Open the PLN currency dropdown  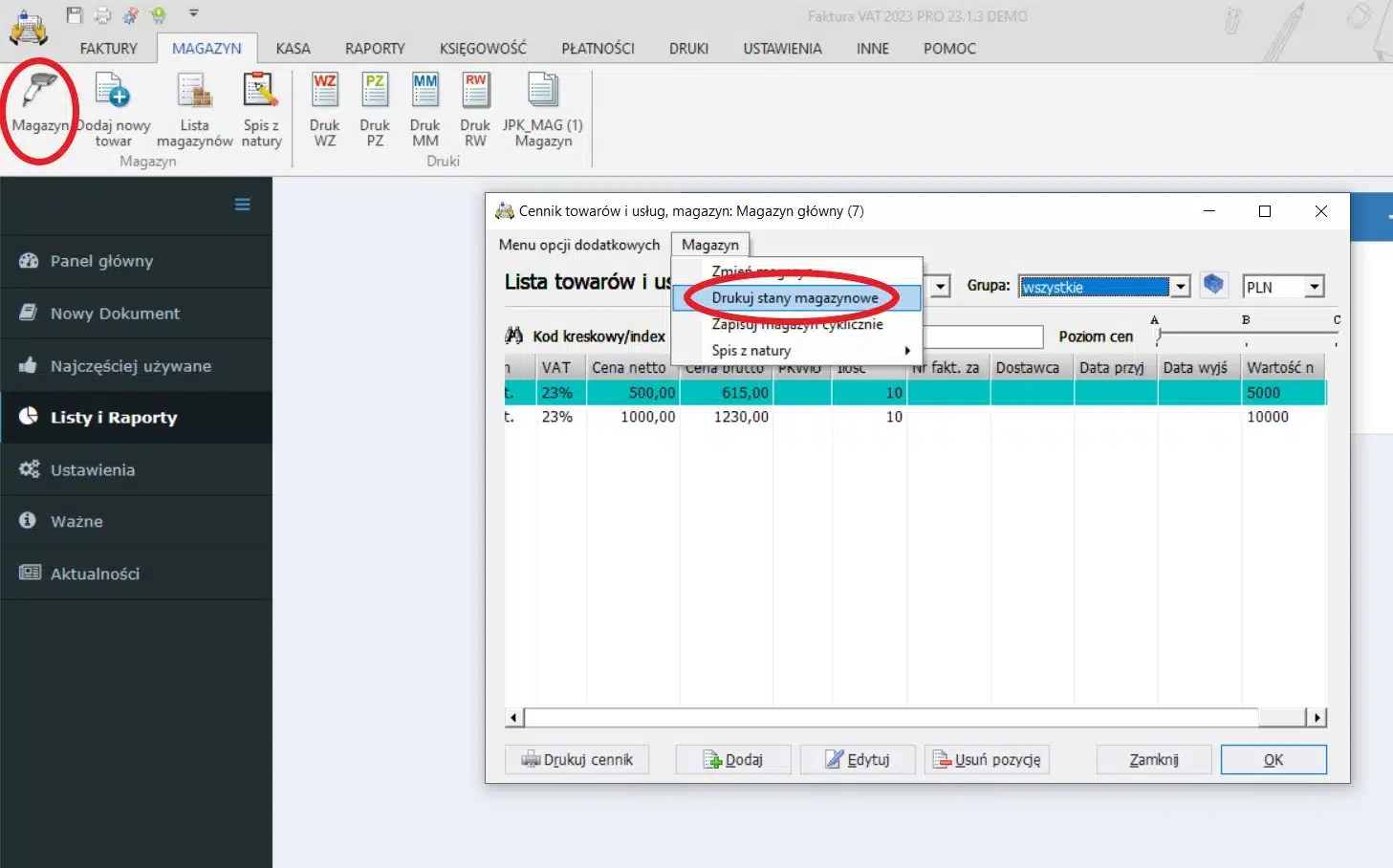coord(1315,287)
